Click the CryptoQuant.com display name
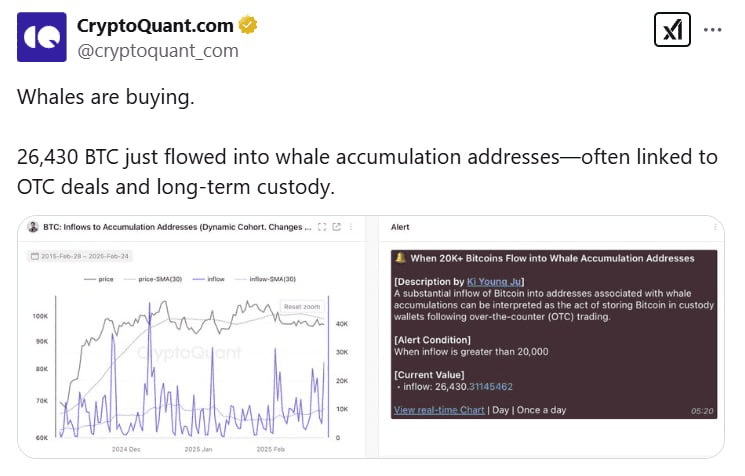Viewport: 745px width, 476px height. pyautogui.click(x=155, y=26)
